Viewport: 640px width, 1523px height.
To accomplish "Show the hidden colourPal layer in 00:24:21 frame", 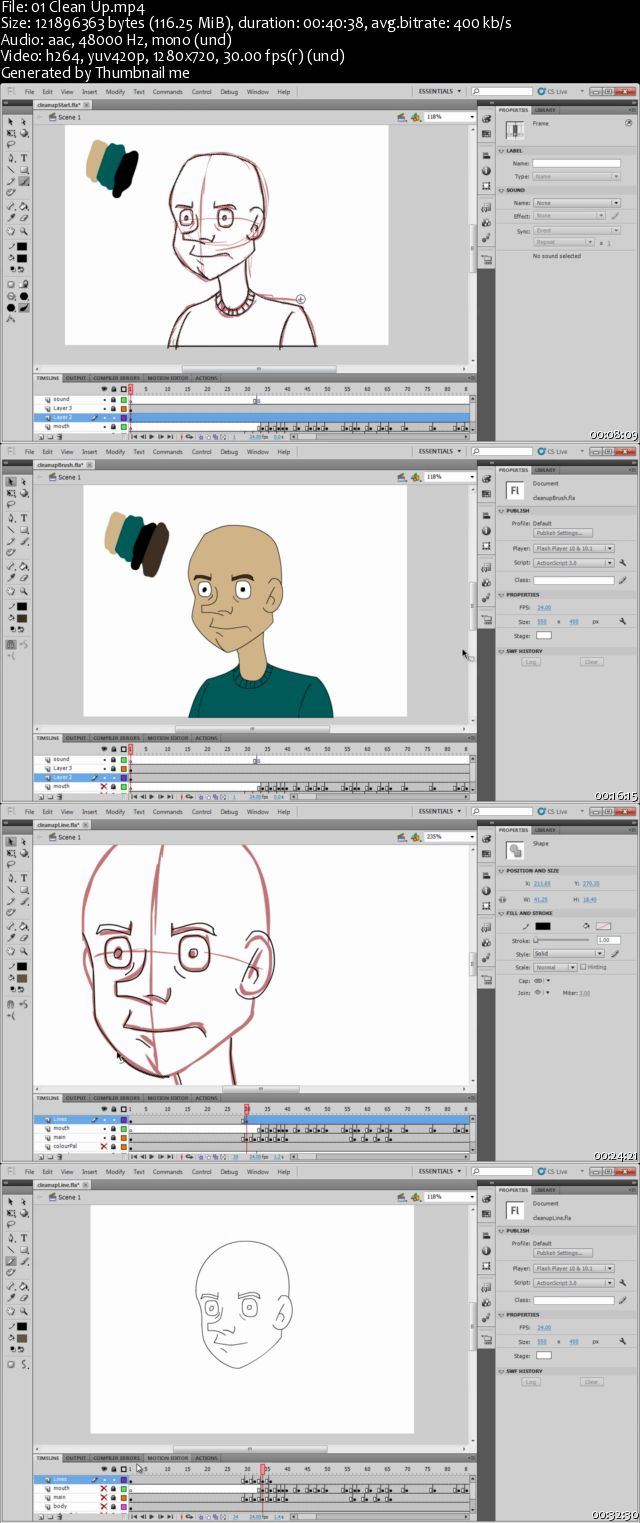I will (104, 1146).
